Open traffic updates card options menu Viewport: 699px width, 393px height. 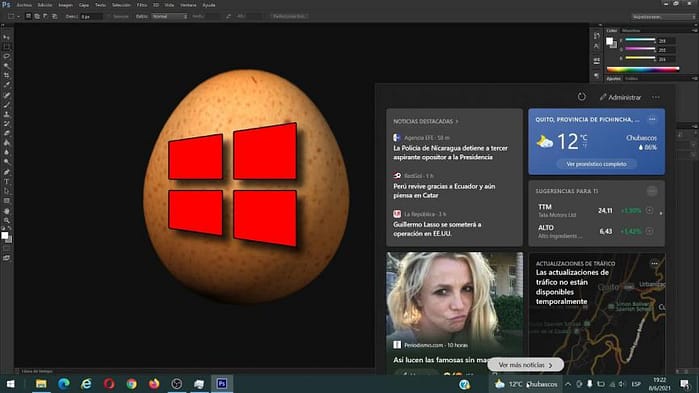click(654, 263)
